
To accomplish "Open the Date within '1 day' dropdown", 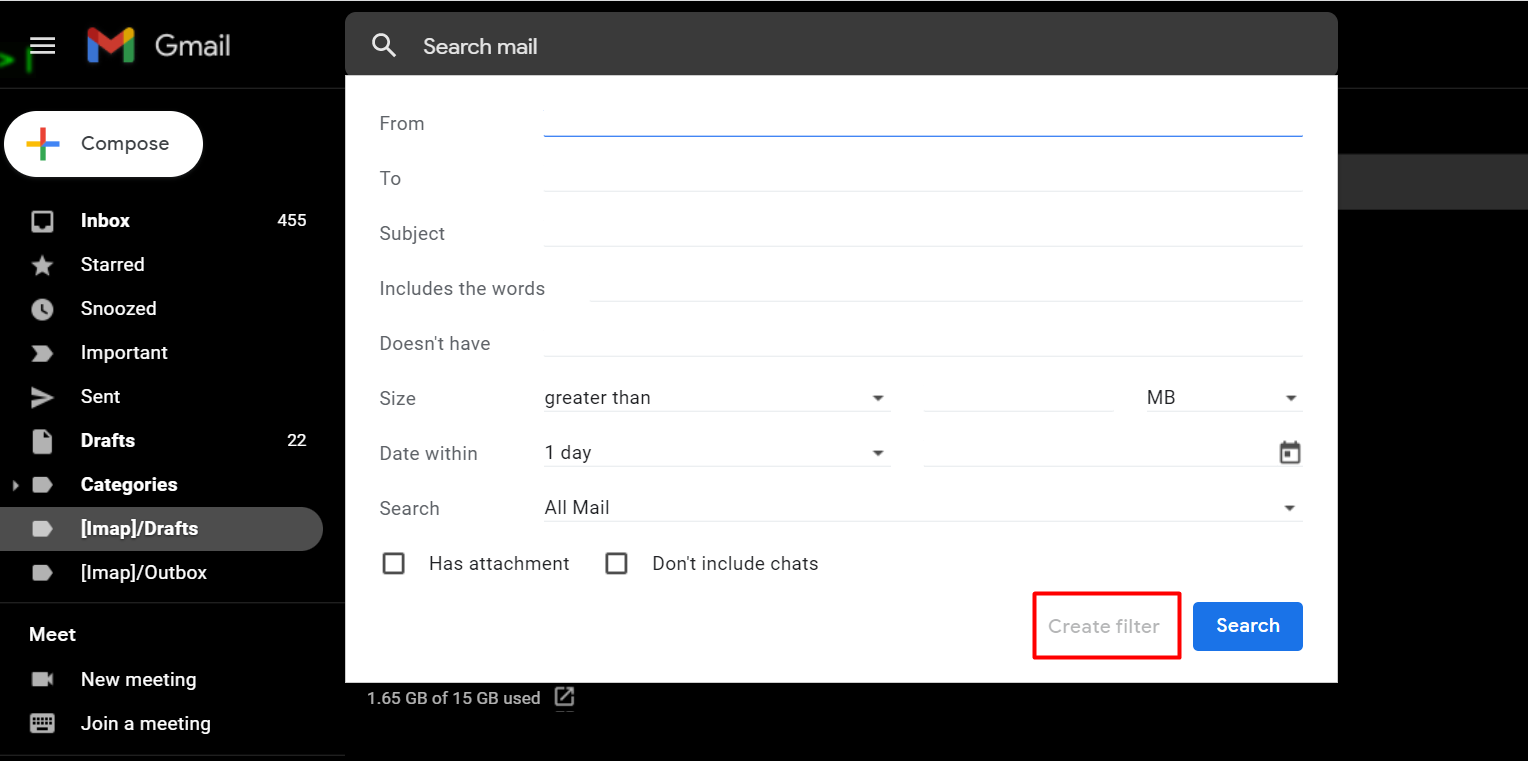I will click(x=716, y=453).
